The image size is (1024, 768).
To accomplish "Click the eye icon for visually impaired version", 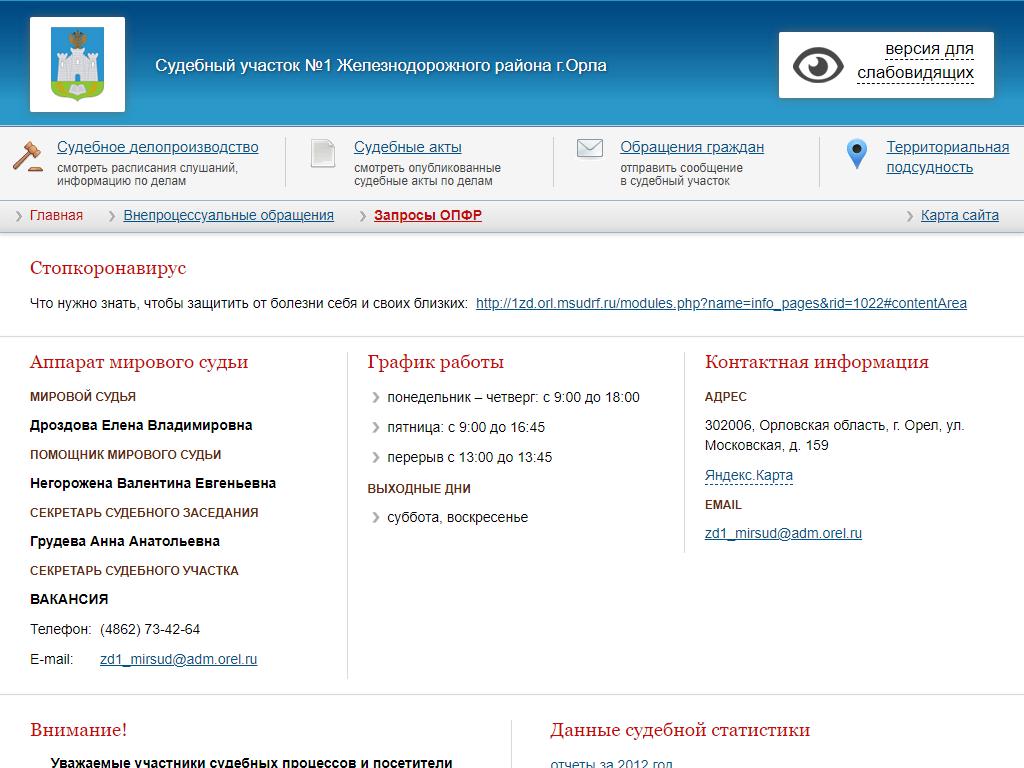I will pyautogui.click(x=818, y=66).
